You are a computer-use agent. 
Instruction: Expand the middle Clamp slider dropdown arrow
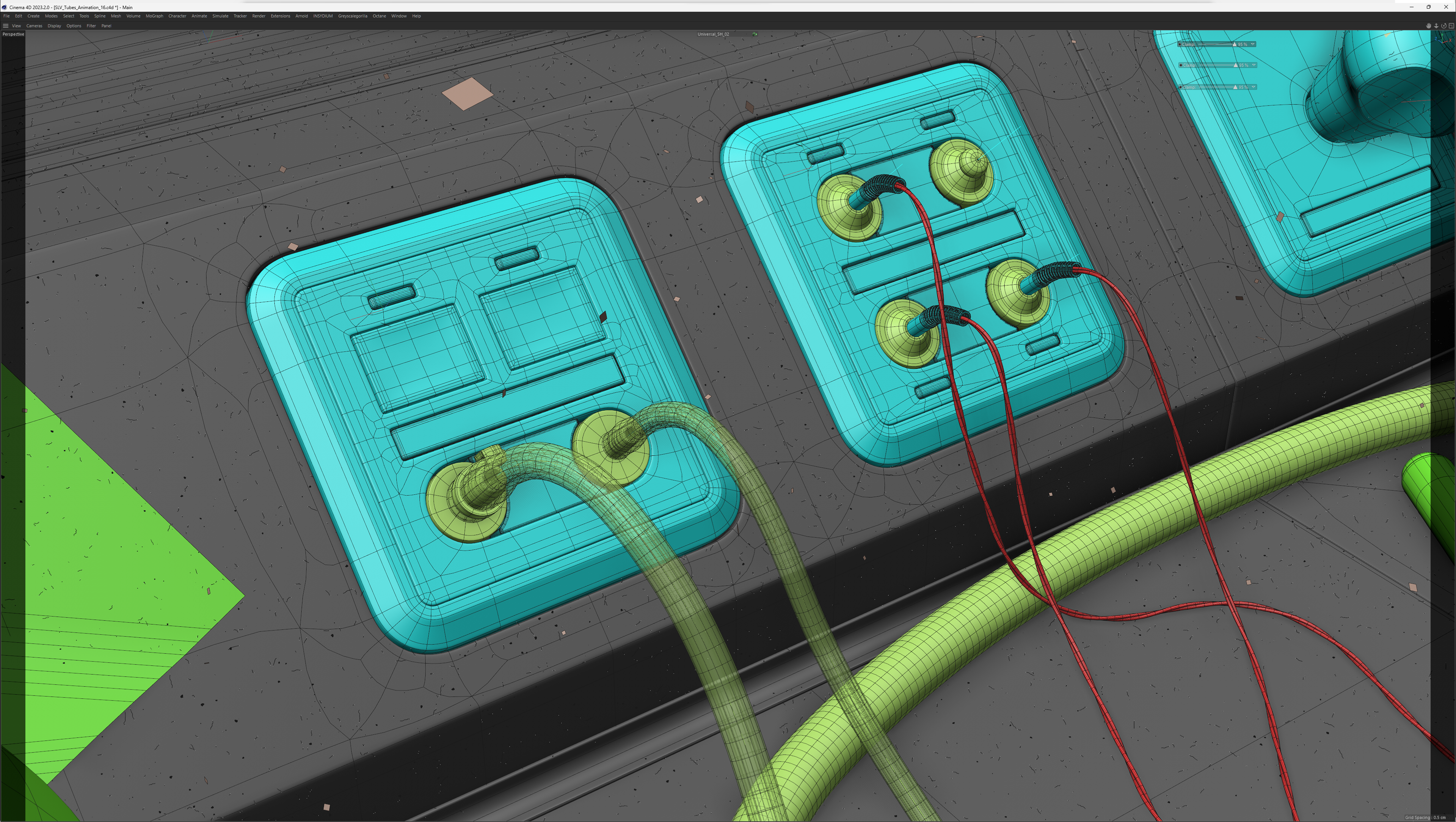[x=1253, y=65]
